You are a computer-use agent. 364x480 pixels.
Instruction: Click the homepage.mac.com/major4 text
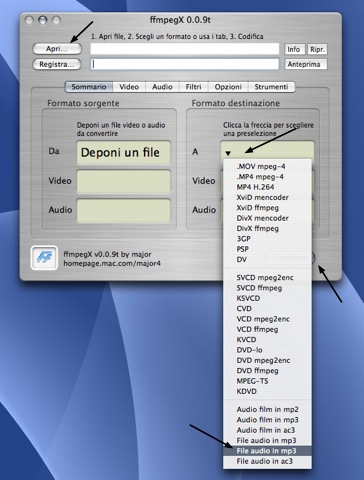tap(112, 263)
